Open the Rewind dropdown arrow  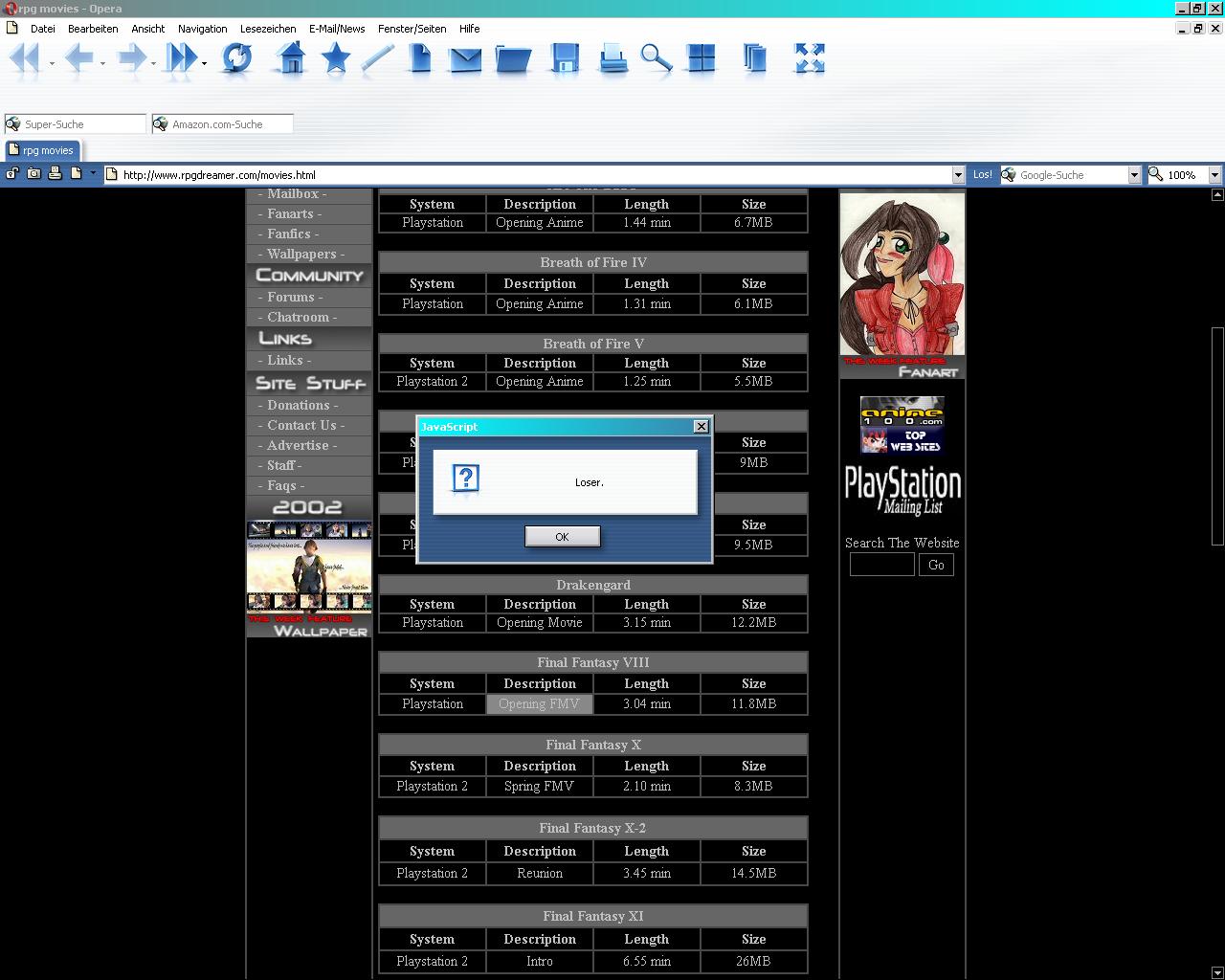tap(52, 64)
